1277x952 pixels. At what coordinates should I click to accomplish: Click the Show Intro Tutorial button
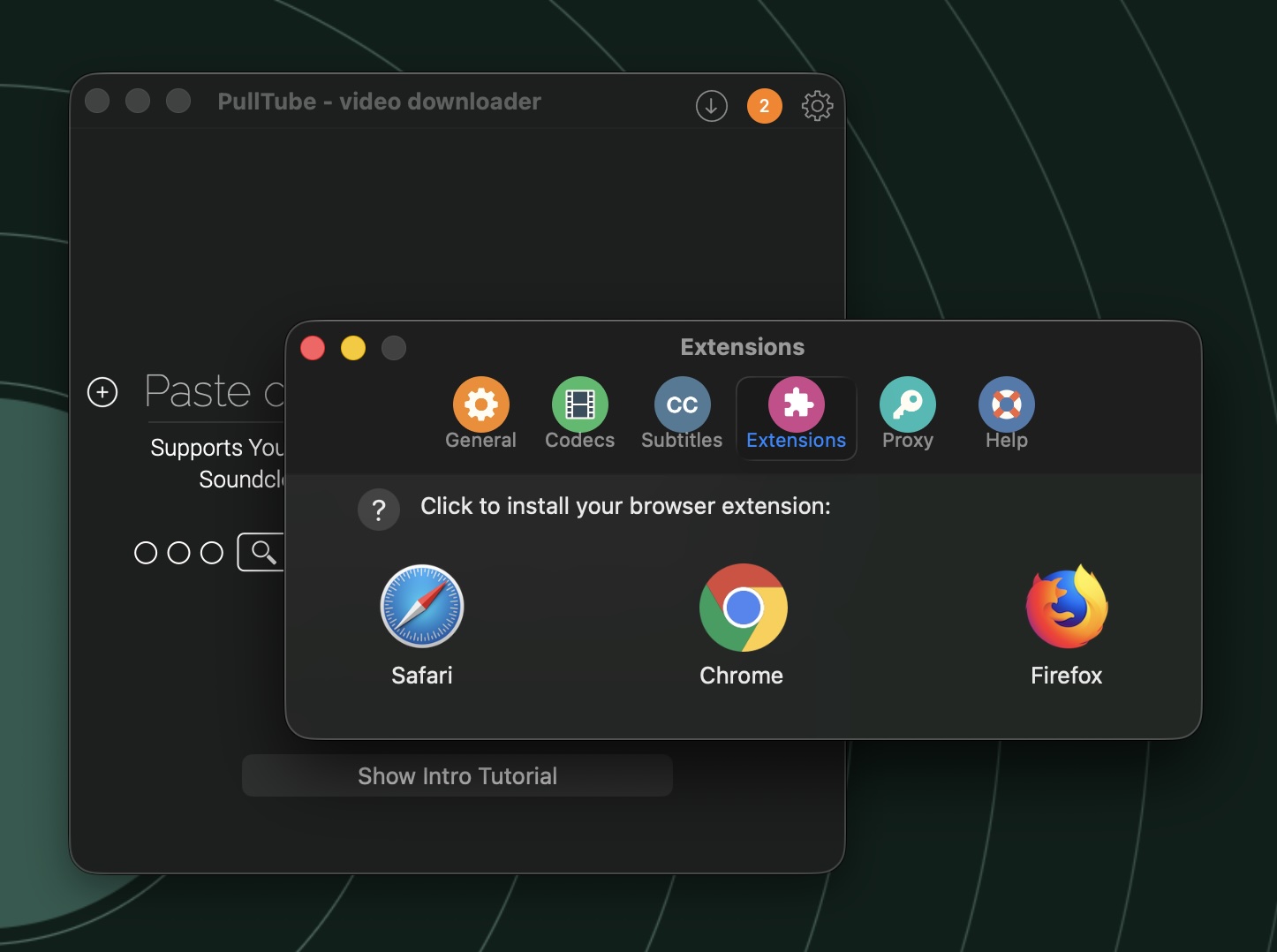point(457,775)
